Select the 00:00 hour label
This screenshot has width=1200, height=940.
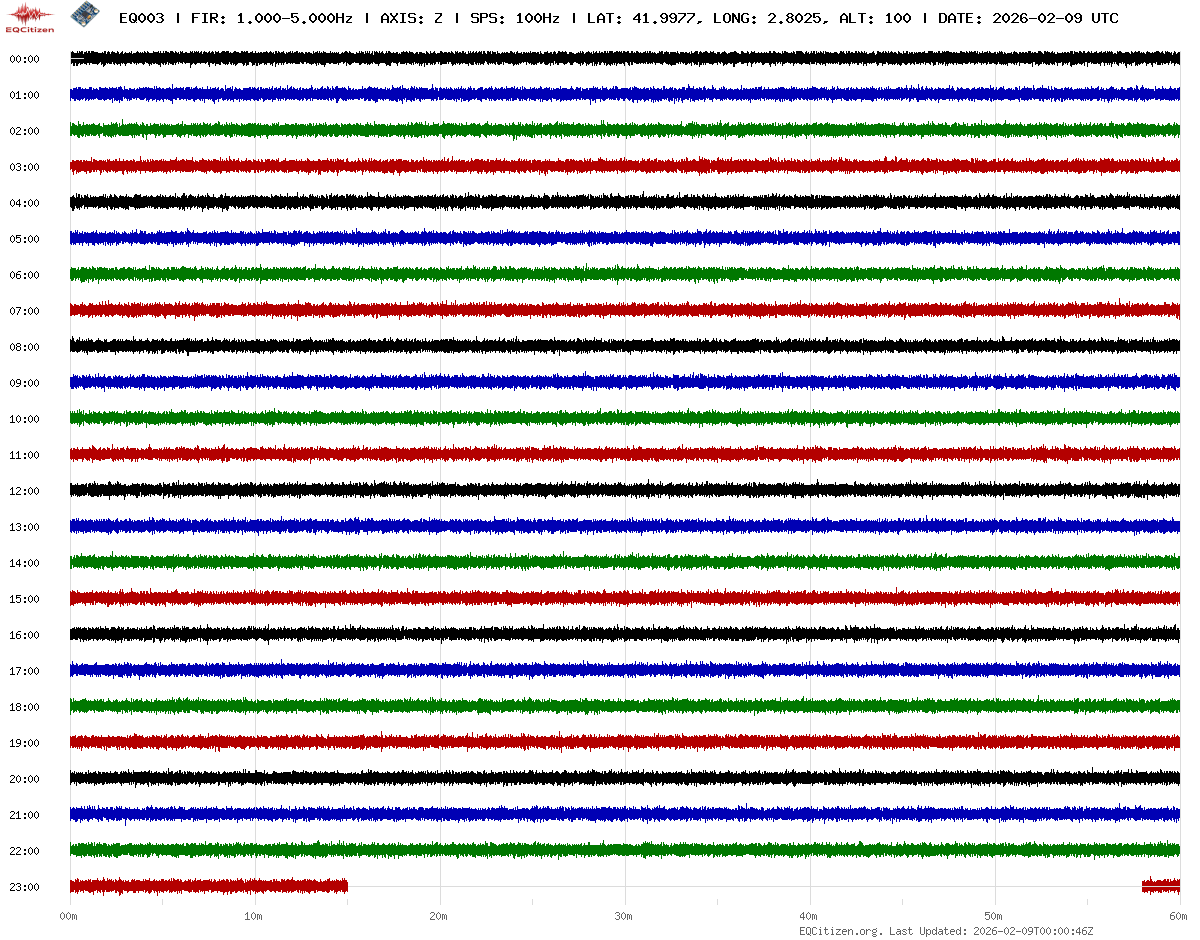24,59
